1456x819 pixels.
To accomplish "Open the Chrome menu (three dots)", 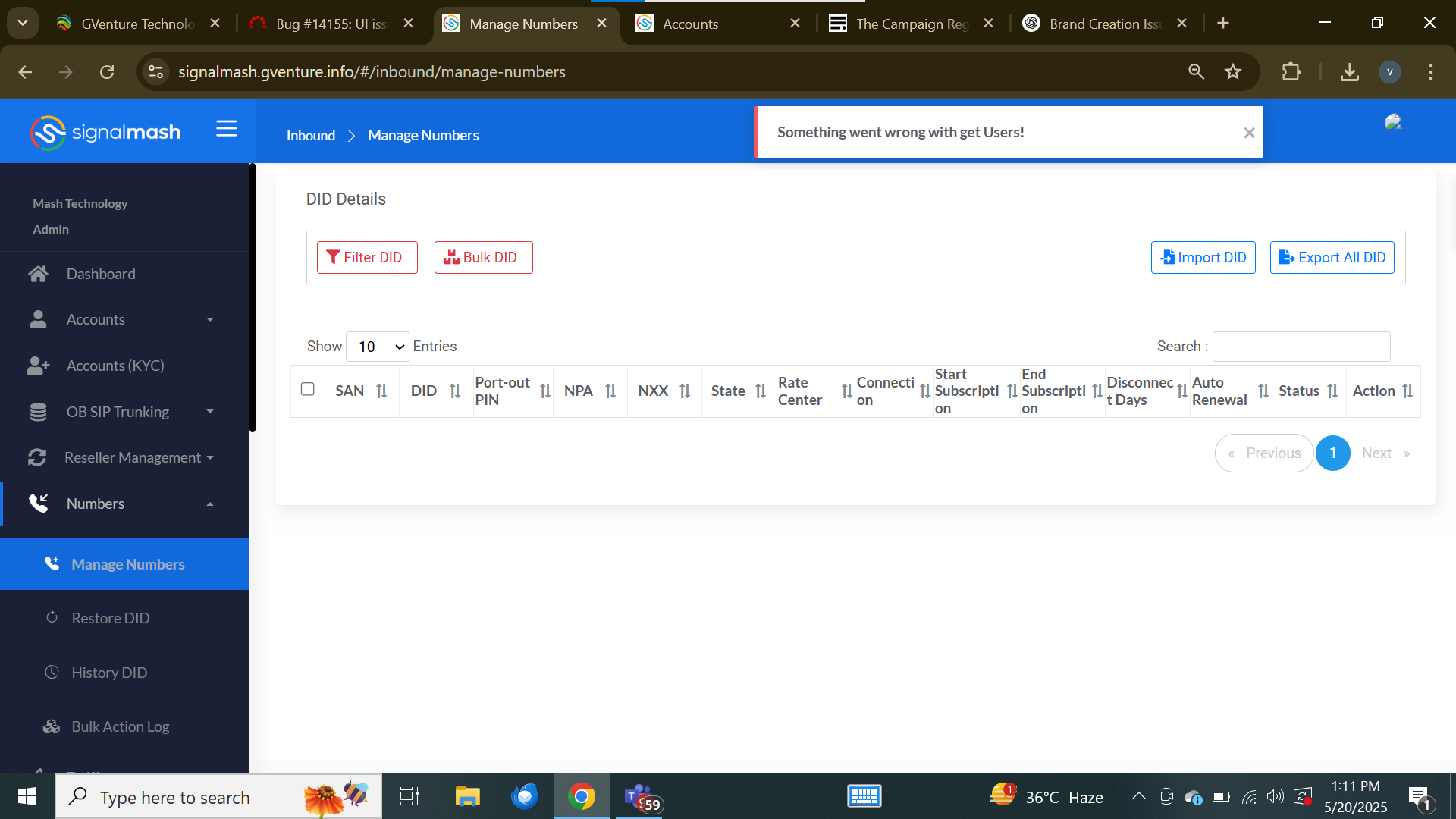I will 1431,72.
